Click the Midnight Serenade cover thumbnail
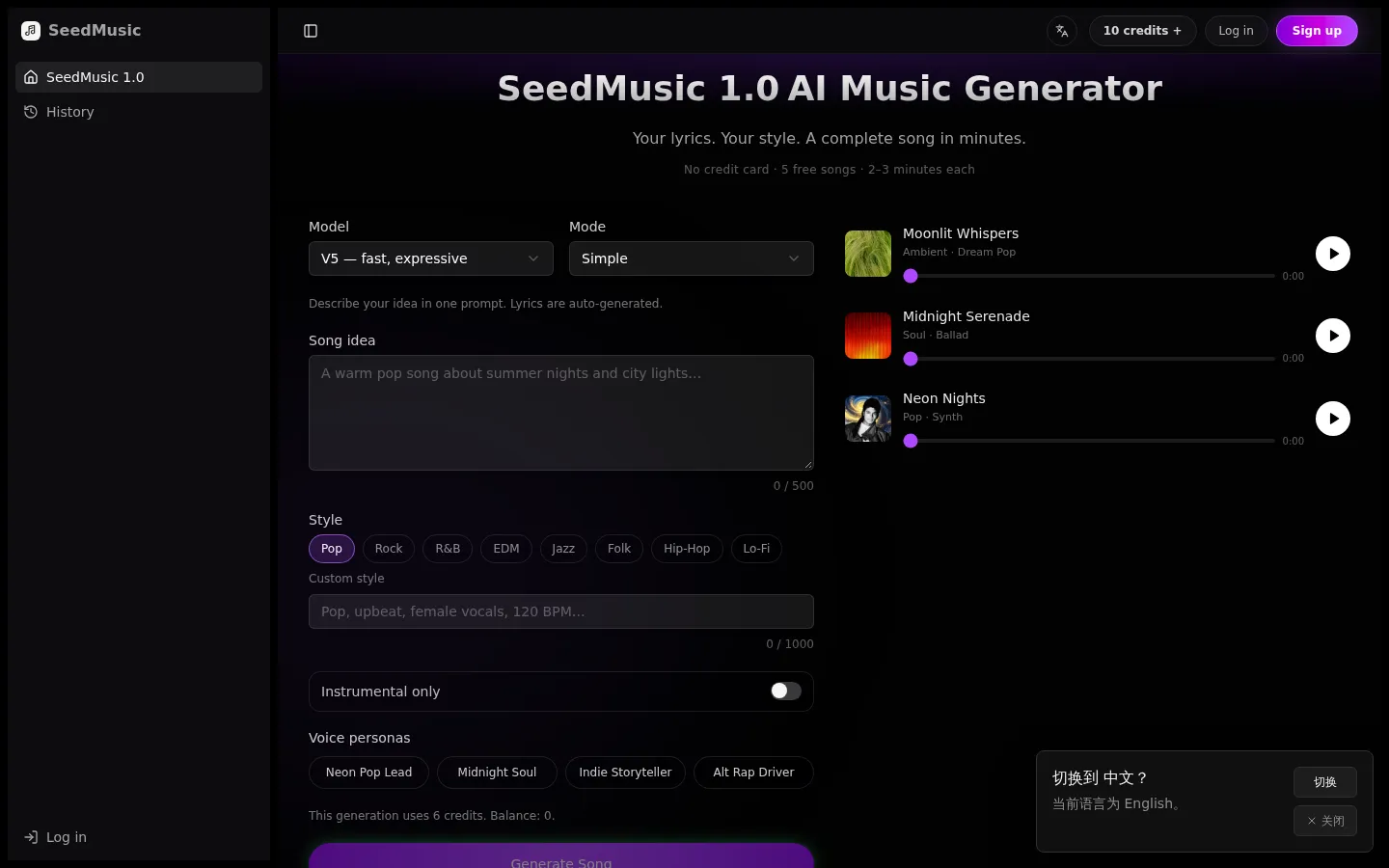 (868, 336)
